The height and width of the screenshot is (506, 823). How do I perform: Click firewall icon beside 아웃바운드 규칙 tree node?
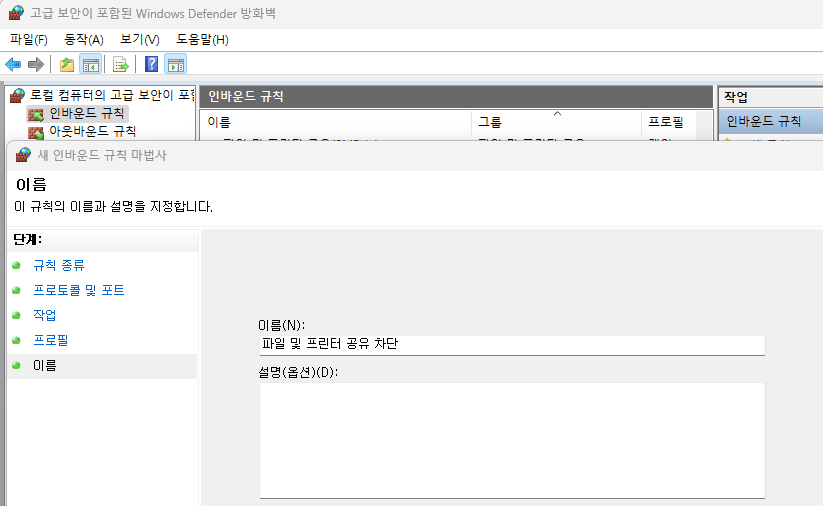36,132
